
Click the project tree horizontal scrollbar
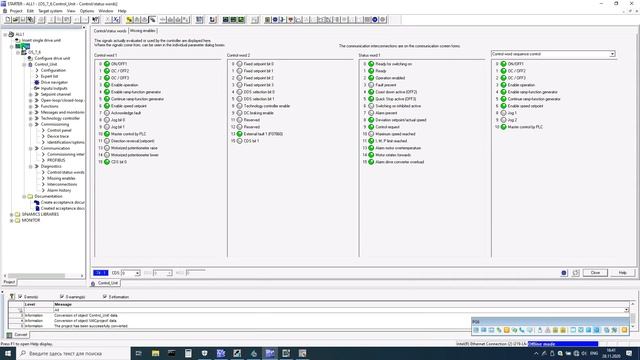pos(43,276)
